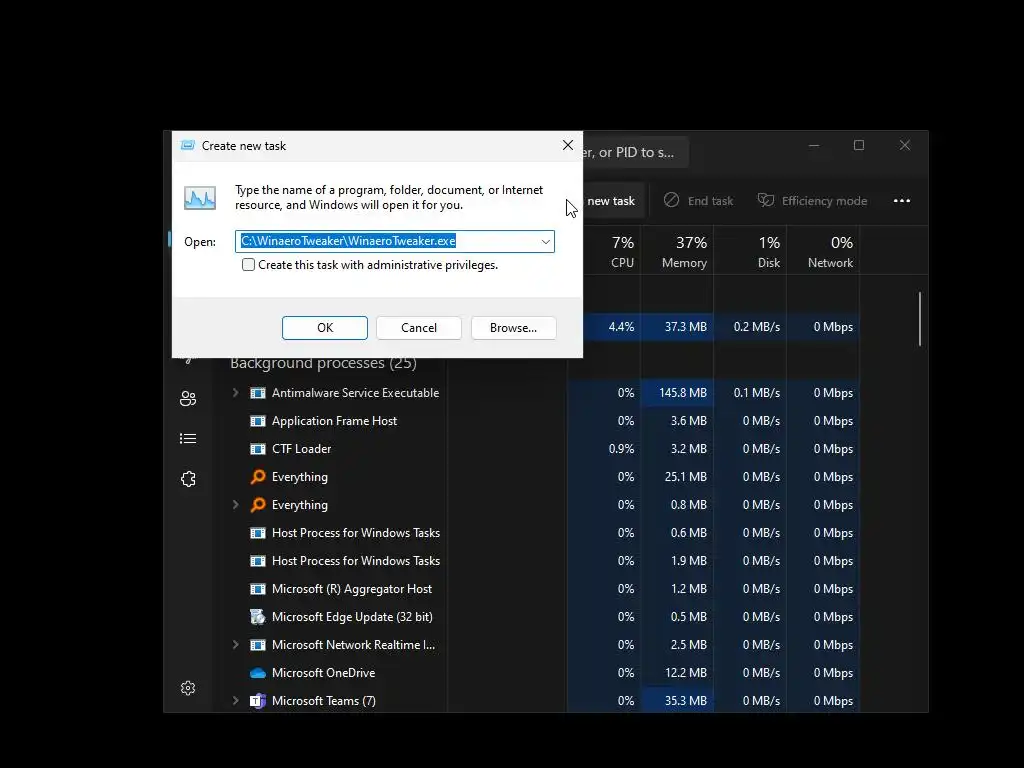Toggle Efficiency mode in toolbar
This screenshot has width=1024, height=768.
812,200
